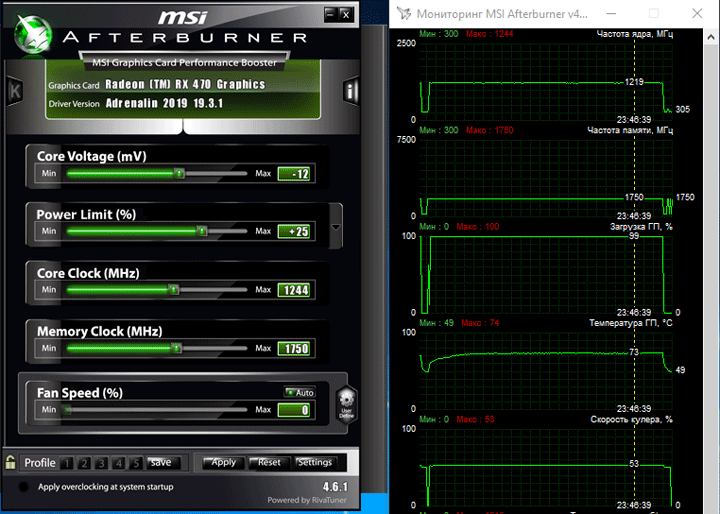Click the 'Memory Clock (MHz)' label
This screenshot has width=720, height=514.
click(x=100, y=332)
